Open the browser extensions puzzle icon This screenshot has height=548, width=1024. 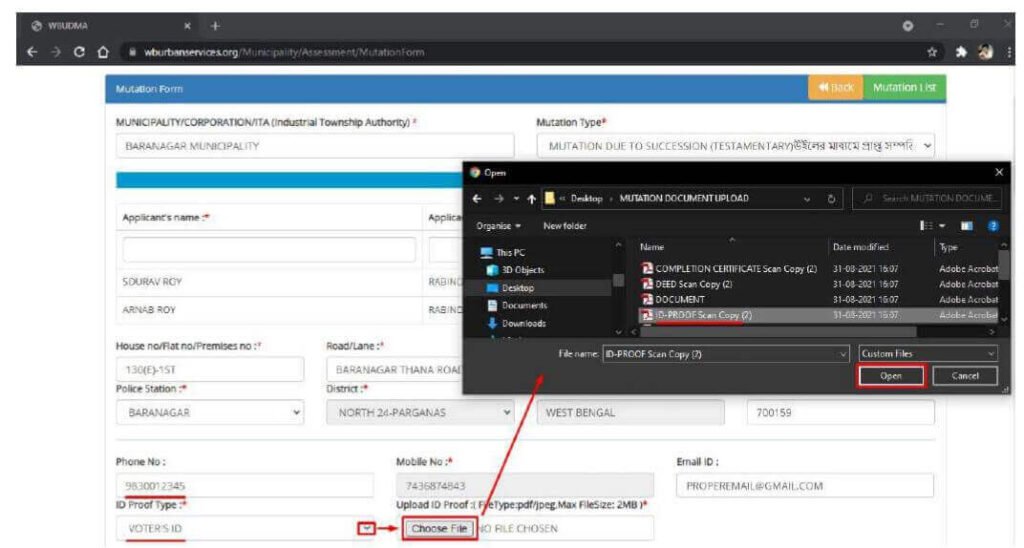pyautogui.click(x=961, y=52)
